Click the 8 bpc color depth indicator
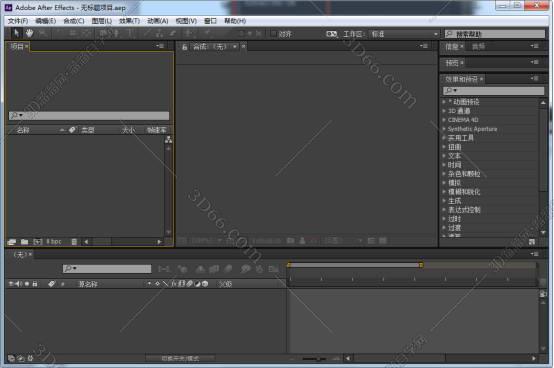Screen dimensions: 554x368 54,242
